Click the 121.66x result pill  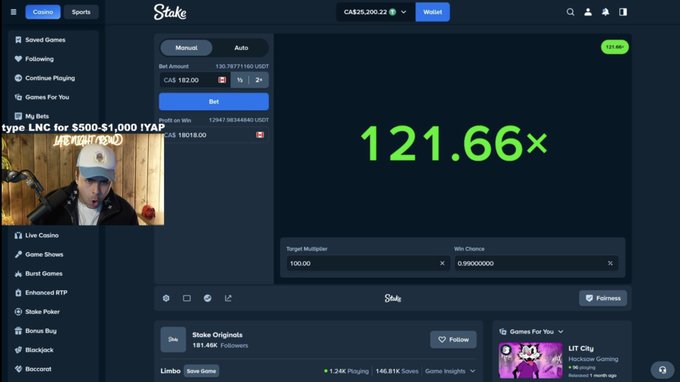click(x=615, y=47)
